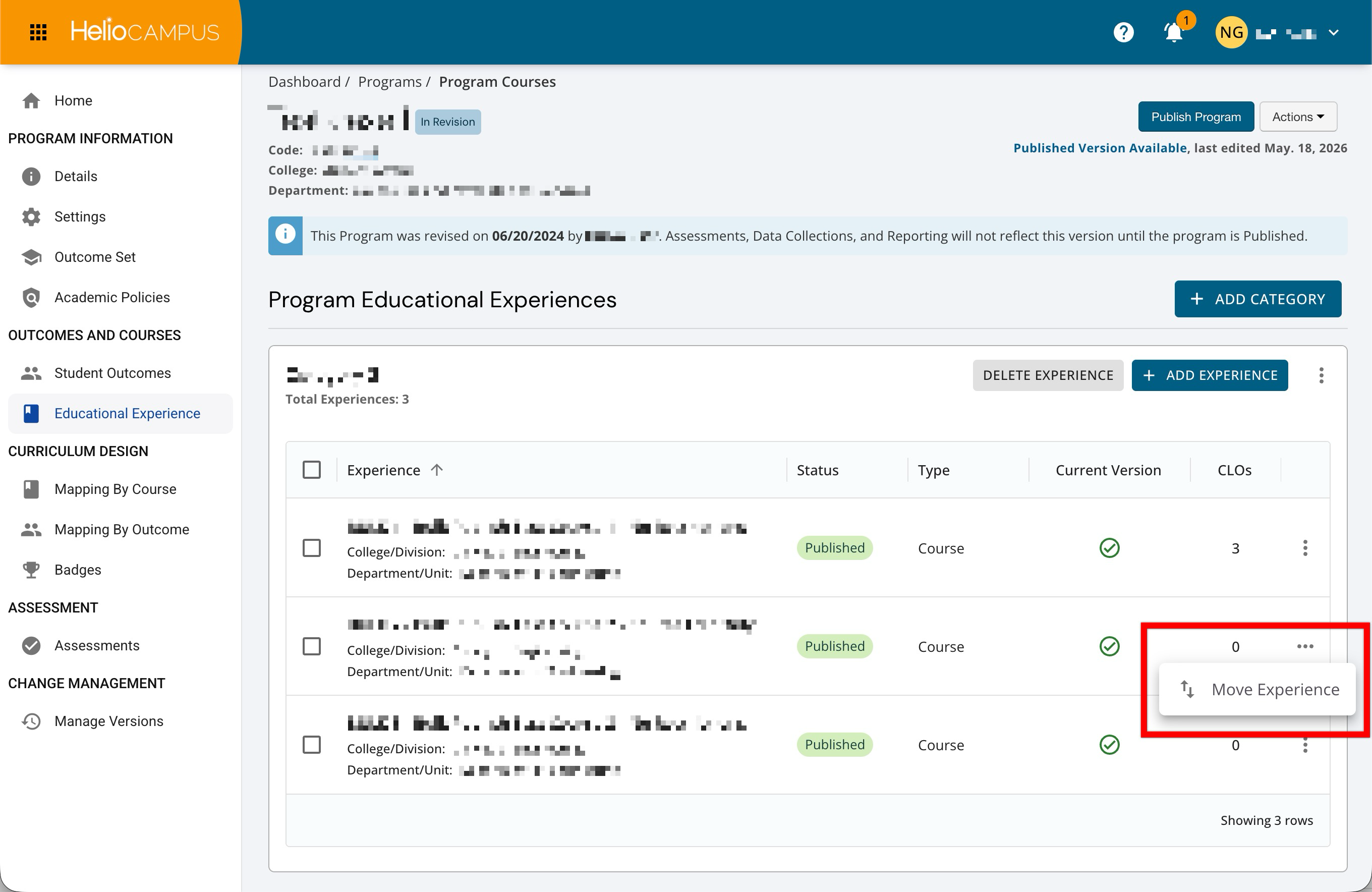Click the In Revision status badge
Viewport: 1372px width, 892px height.
coord(448,122)
